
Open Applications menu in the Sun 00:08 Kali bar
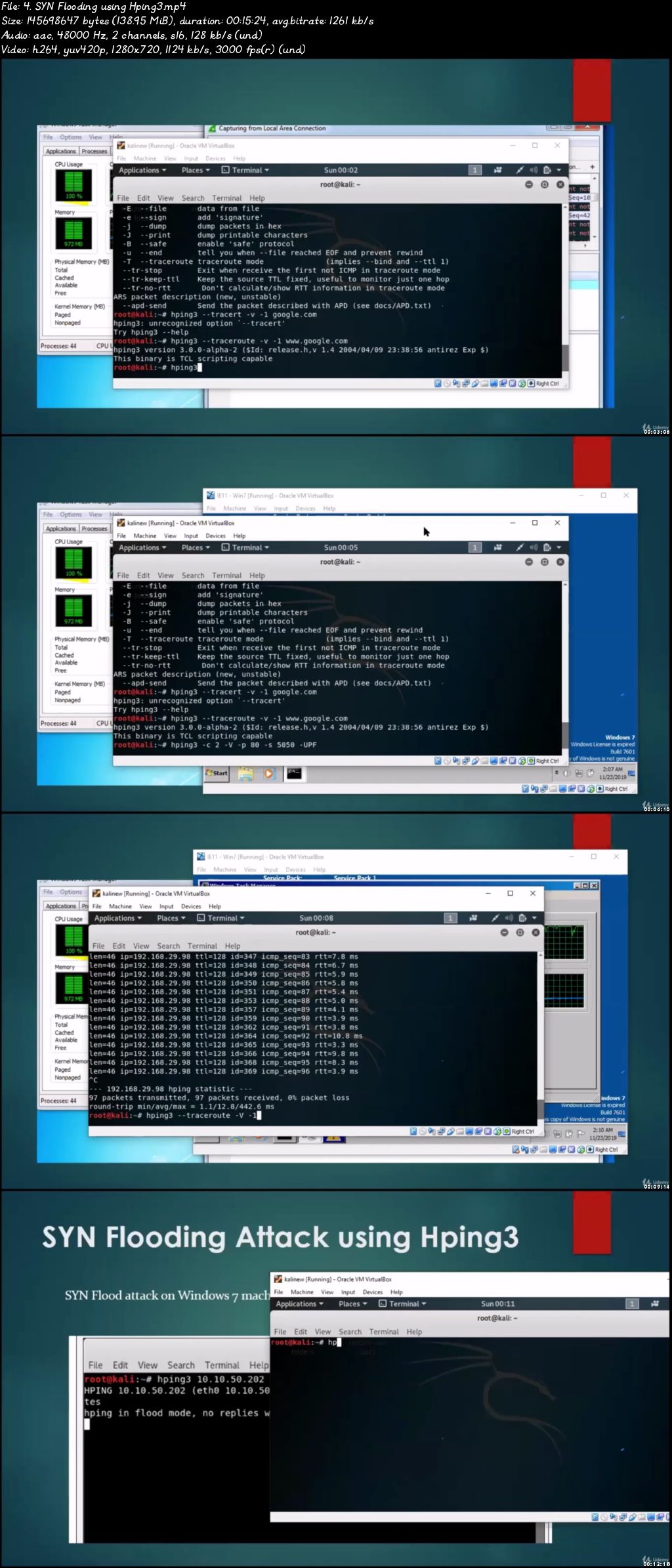point(118,918)
